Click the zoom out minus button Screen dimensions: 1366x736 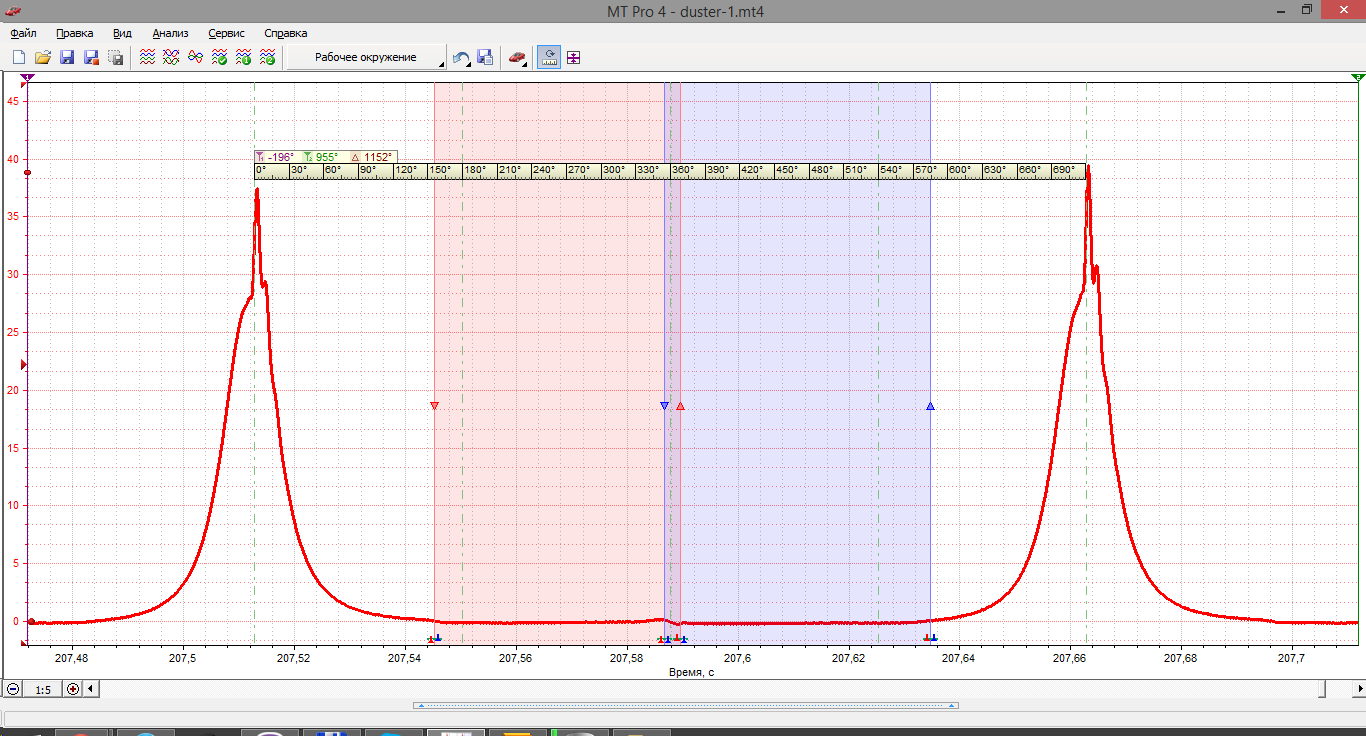click(x=13, y=689)
